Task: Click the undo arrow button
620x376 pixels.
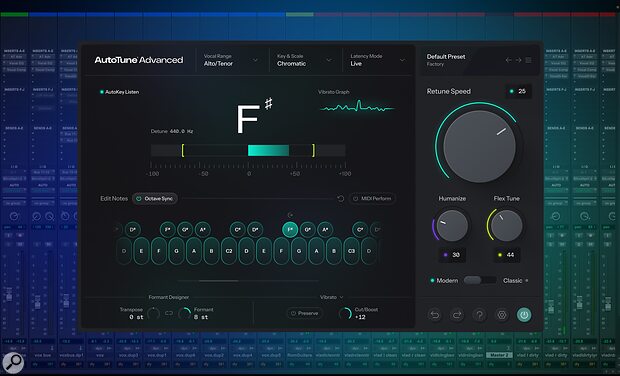Action: pyautogui.click(x=435, y=315)
